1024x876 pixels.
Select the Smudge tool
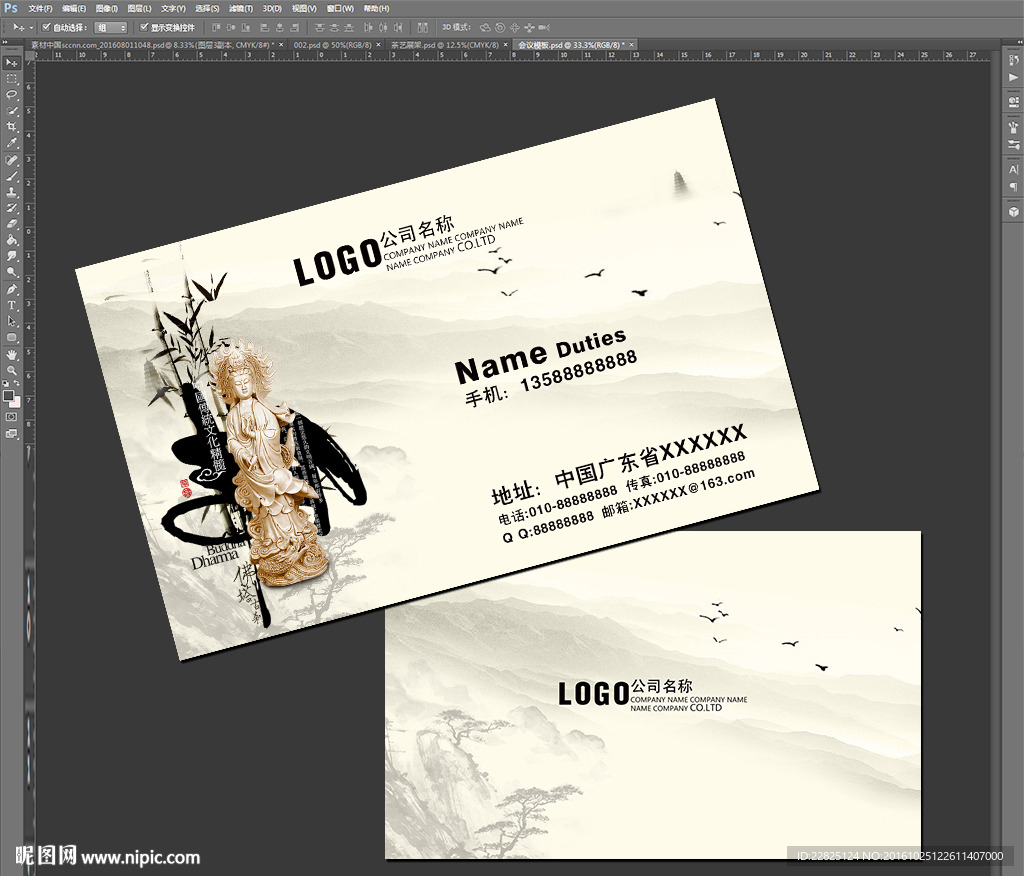point(12,256)
